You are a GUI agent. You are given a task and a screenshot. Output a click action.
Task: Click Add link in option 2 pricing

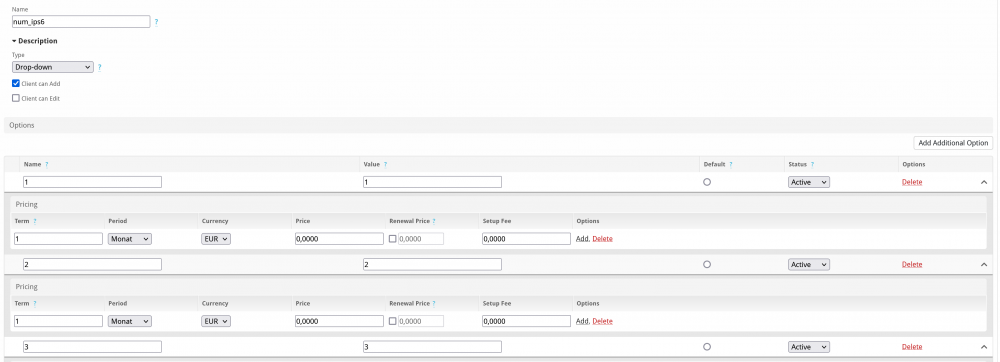pos(582,321)
